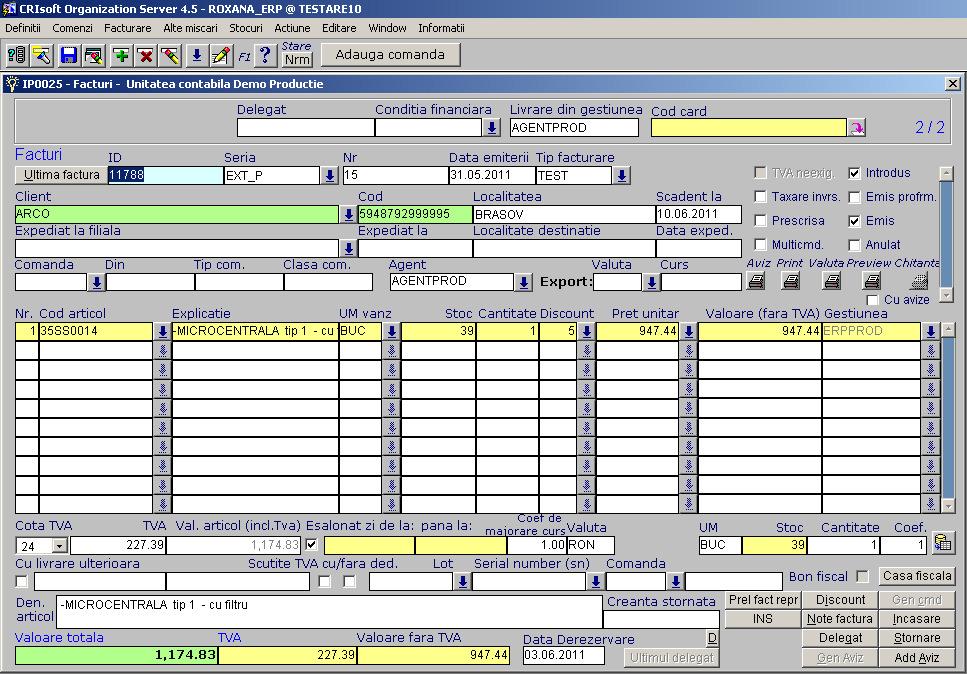Open the Export Valuta dropdown arrow
This screenshot has width=967, height=674.
click(651, 282)
